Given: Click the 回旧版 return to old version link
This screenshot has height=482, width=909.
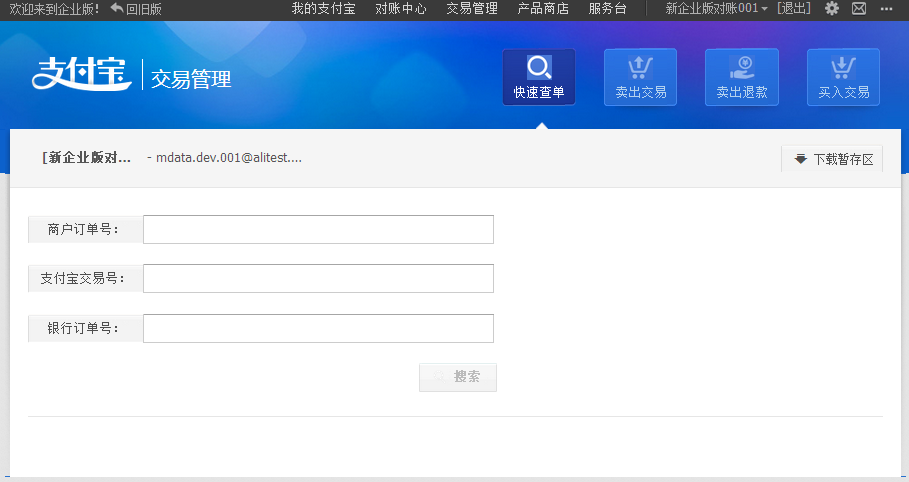Looking at the screenshot, I should click(144, 9).
